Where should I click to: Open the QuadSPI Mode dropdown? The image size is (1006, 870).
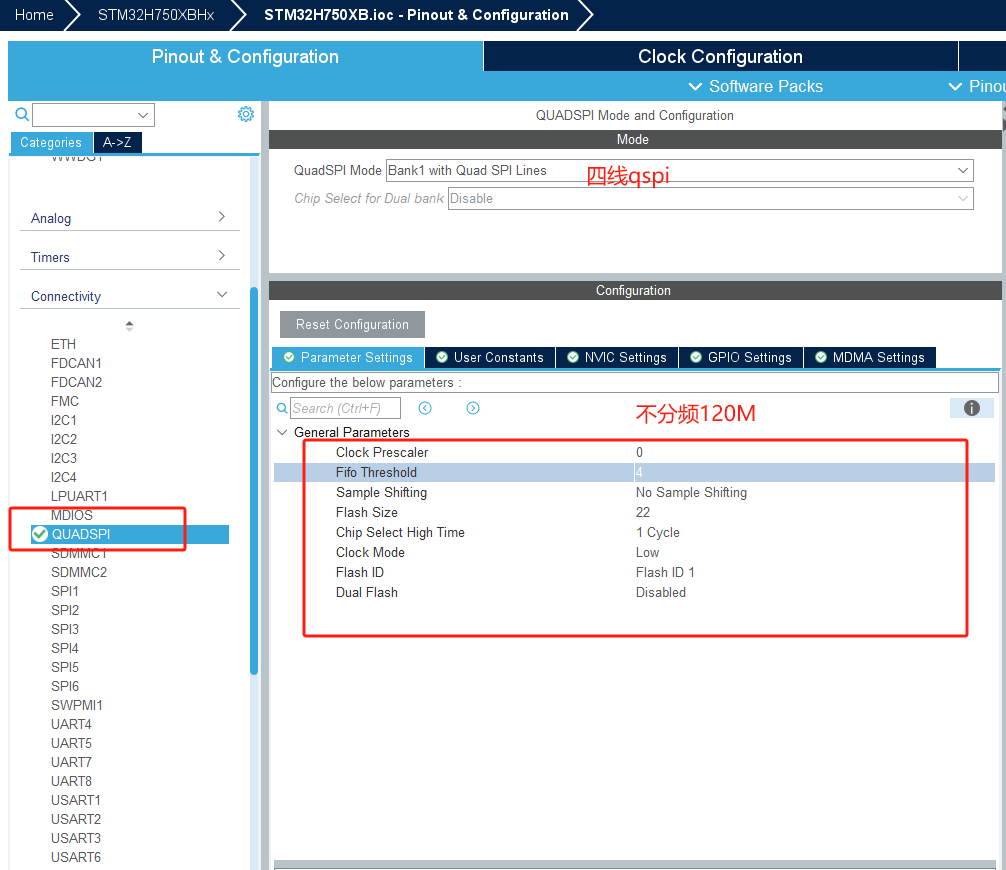[679, 171]
